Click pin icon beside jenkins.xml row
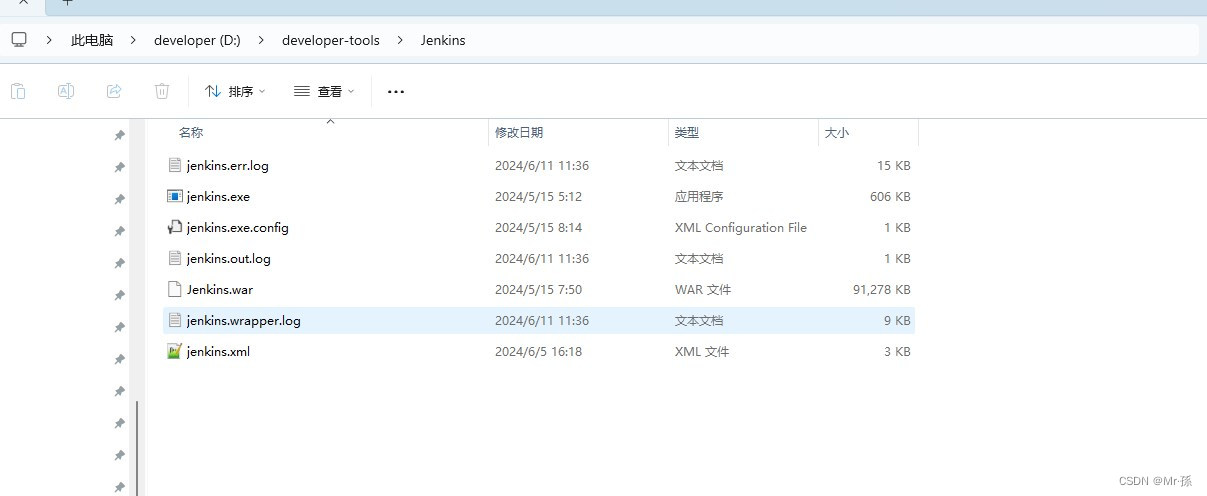1207x496 pixels. [x=119, y=359]
